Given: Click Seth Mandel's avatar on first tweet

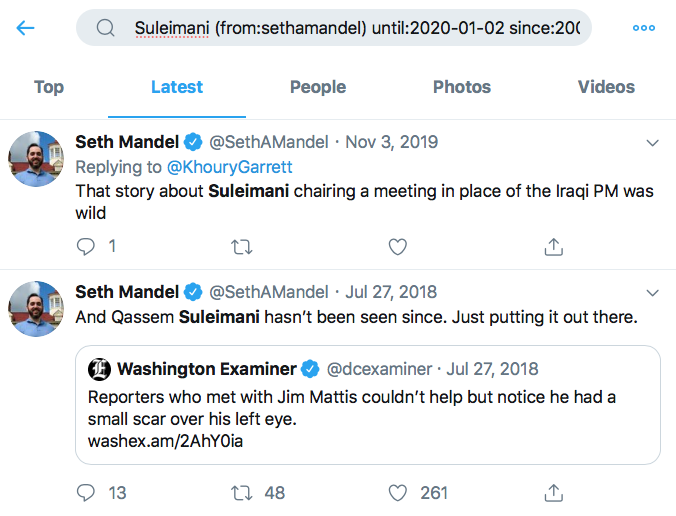Looking at the screenshot, I should pos(37,158).
